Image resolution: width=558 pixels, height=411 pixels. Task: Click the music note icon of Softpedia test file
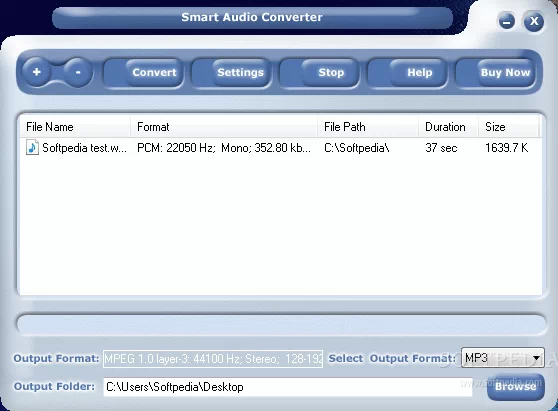click(x=32, y=147)
